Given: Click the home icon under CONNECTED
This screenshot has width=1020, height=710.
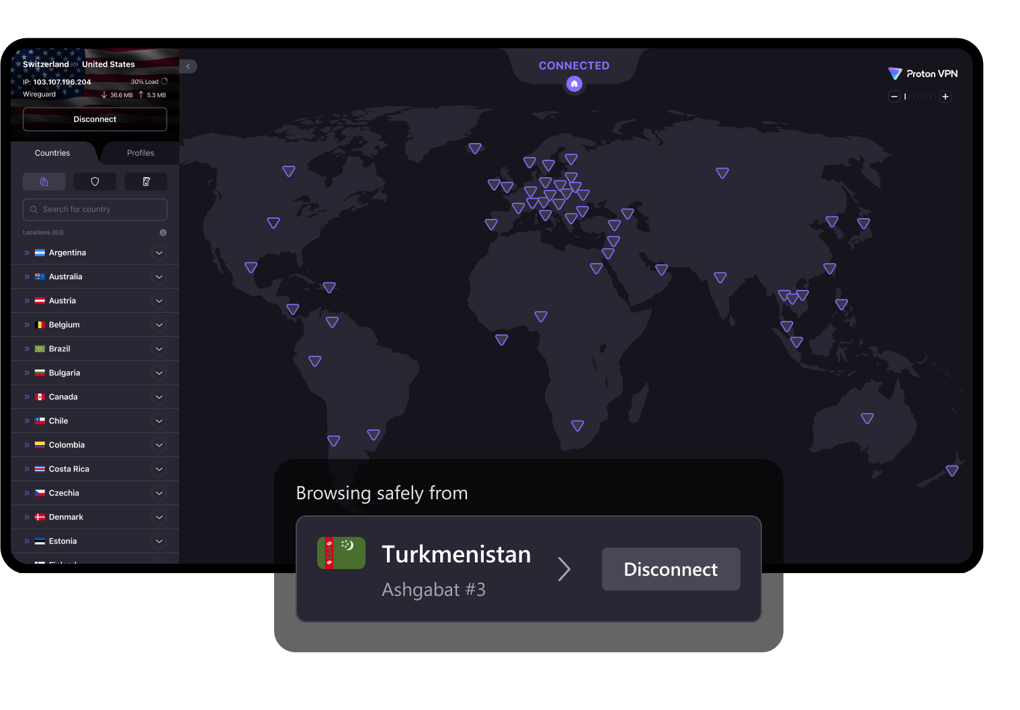Looking at the screenshot, I should tap(574, 84).
